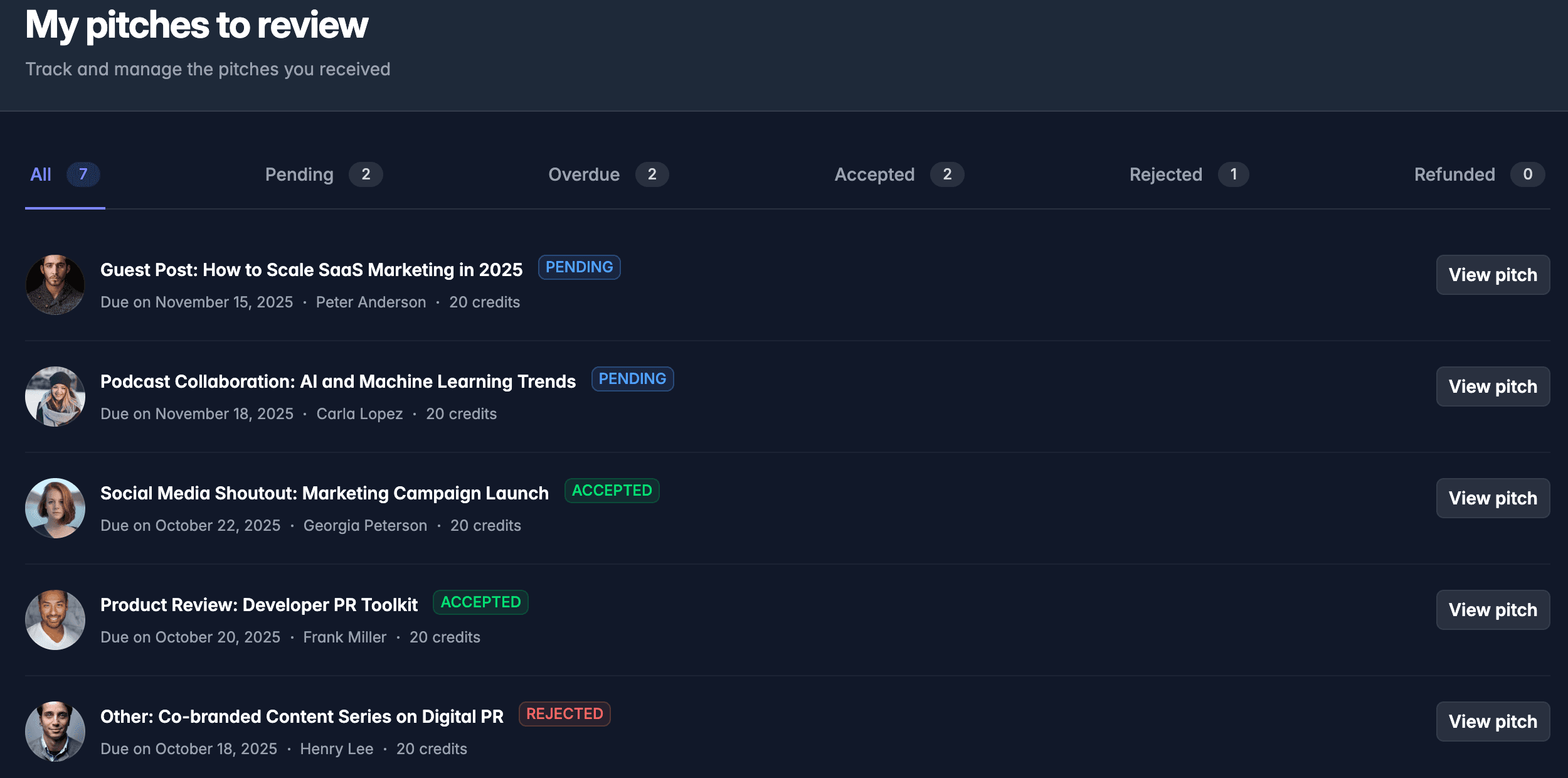The width and height of the screenshot is (1568, 778).
Task: Open Peter Anderson's avatar photo
Action: point(55,284)
